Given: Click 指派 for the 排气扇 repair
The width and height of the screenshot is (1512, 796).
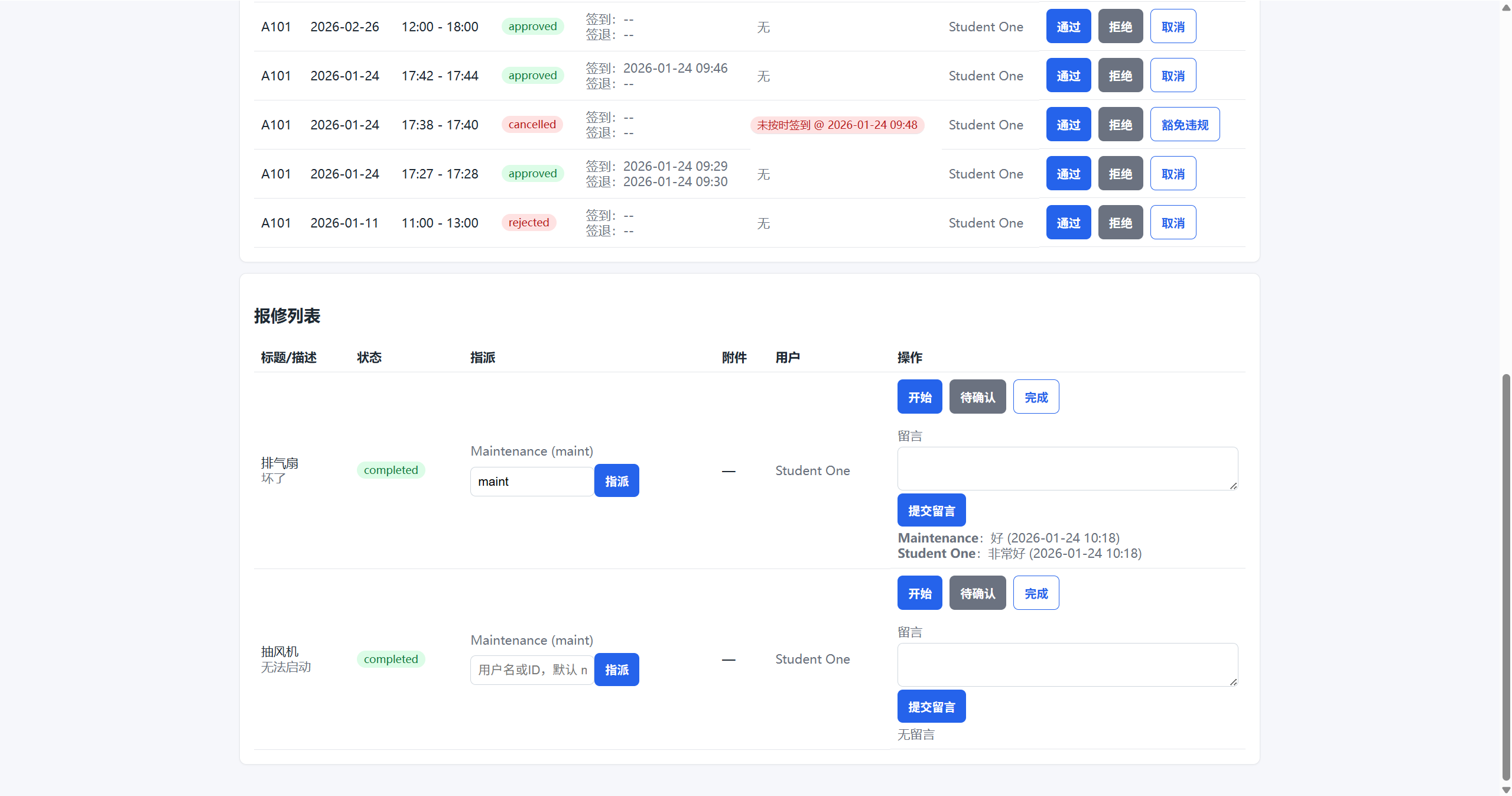Looking at the screenshot, I should coord(616,481).
